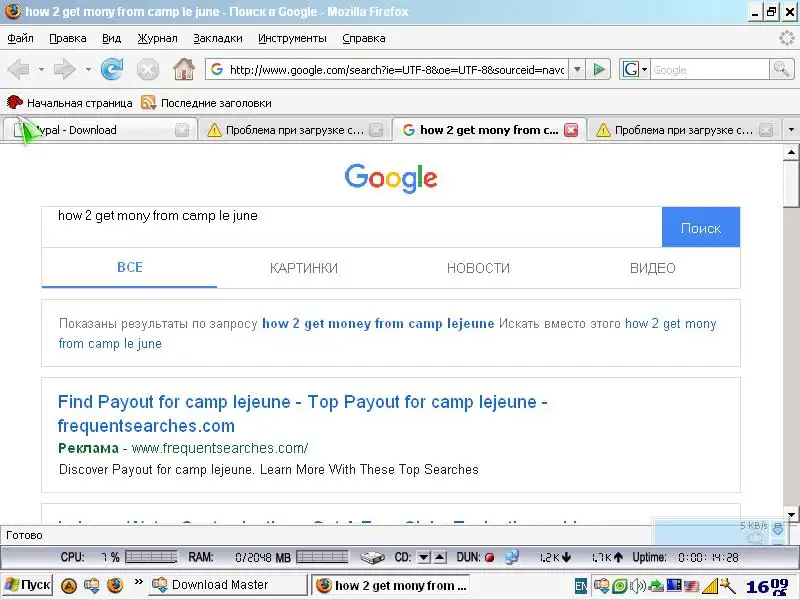800x600 pixels.
Task: Click the network computers icon in monitor bar
Action: point(512,557)
